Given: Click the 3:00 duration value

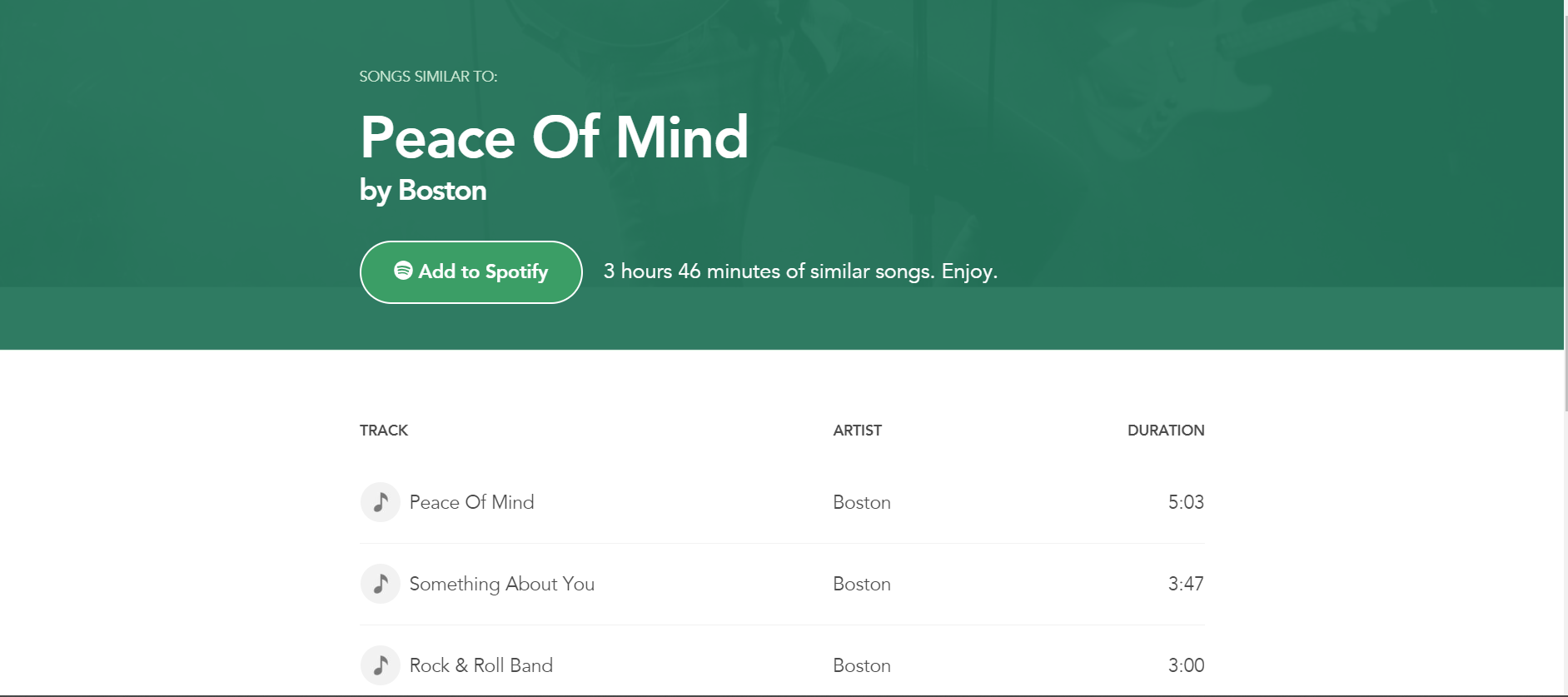Looking at the screenshot, I should point(1186,665).
